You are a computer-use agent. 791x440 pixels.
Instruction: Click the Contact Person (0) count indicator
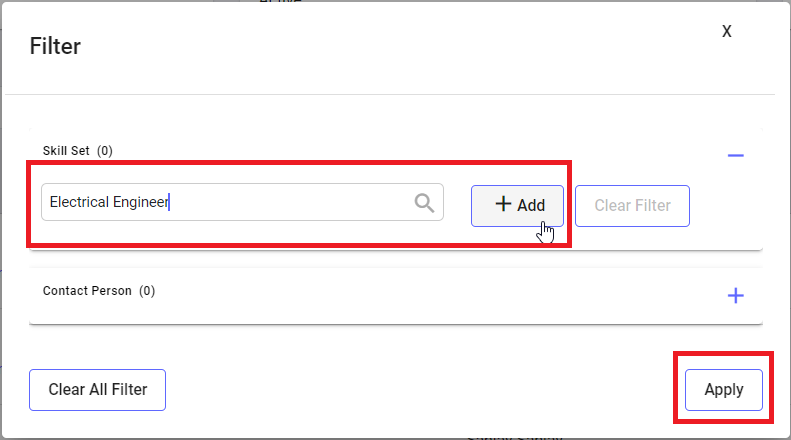click(x=147, y=291)
